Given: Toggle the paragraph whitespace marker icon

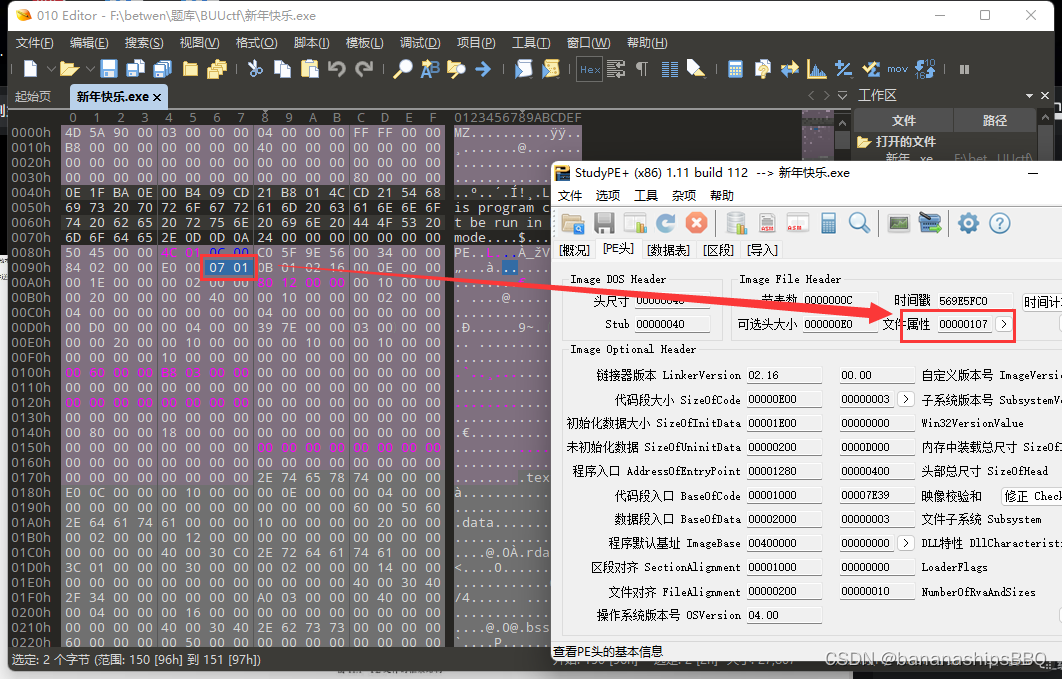Looking at the screenshot, I should 642,68.
